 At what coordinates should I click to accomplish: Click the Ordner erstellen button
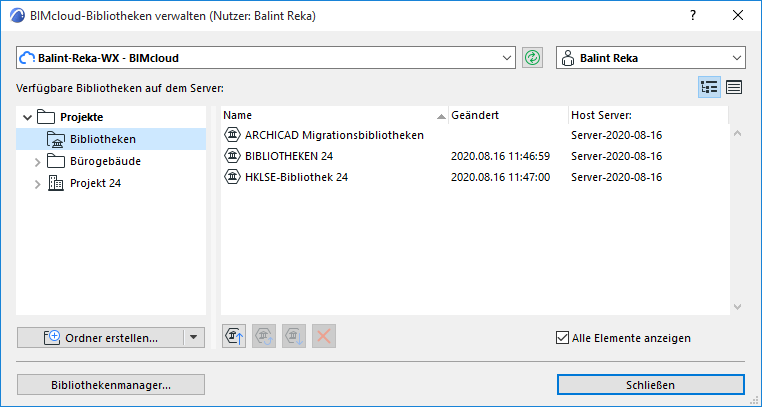coord(100,337)
